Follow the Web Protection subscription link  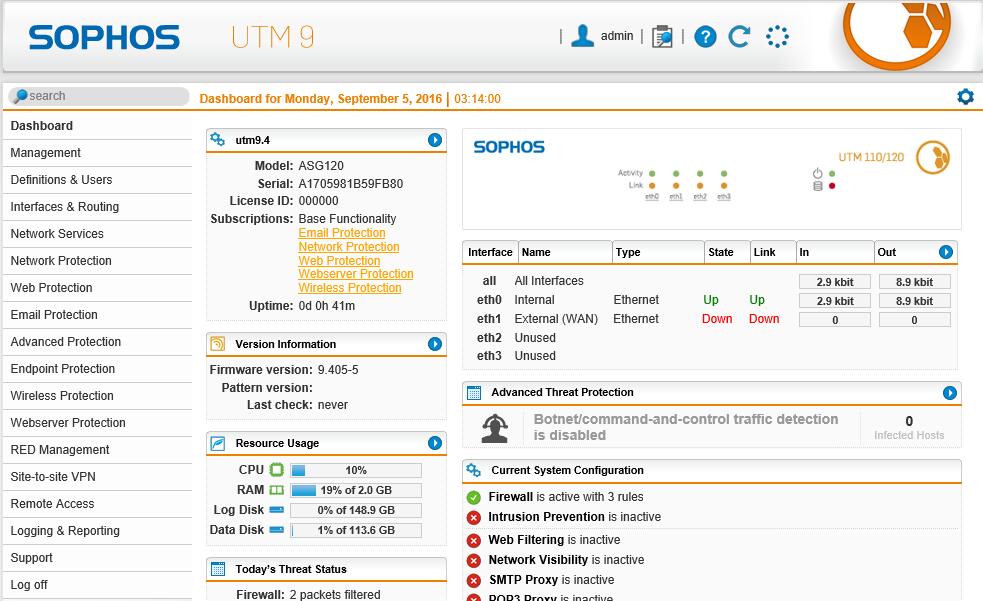tap(339, 261)
